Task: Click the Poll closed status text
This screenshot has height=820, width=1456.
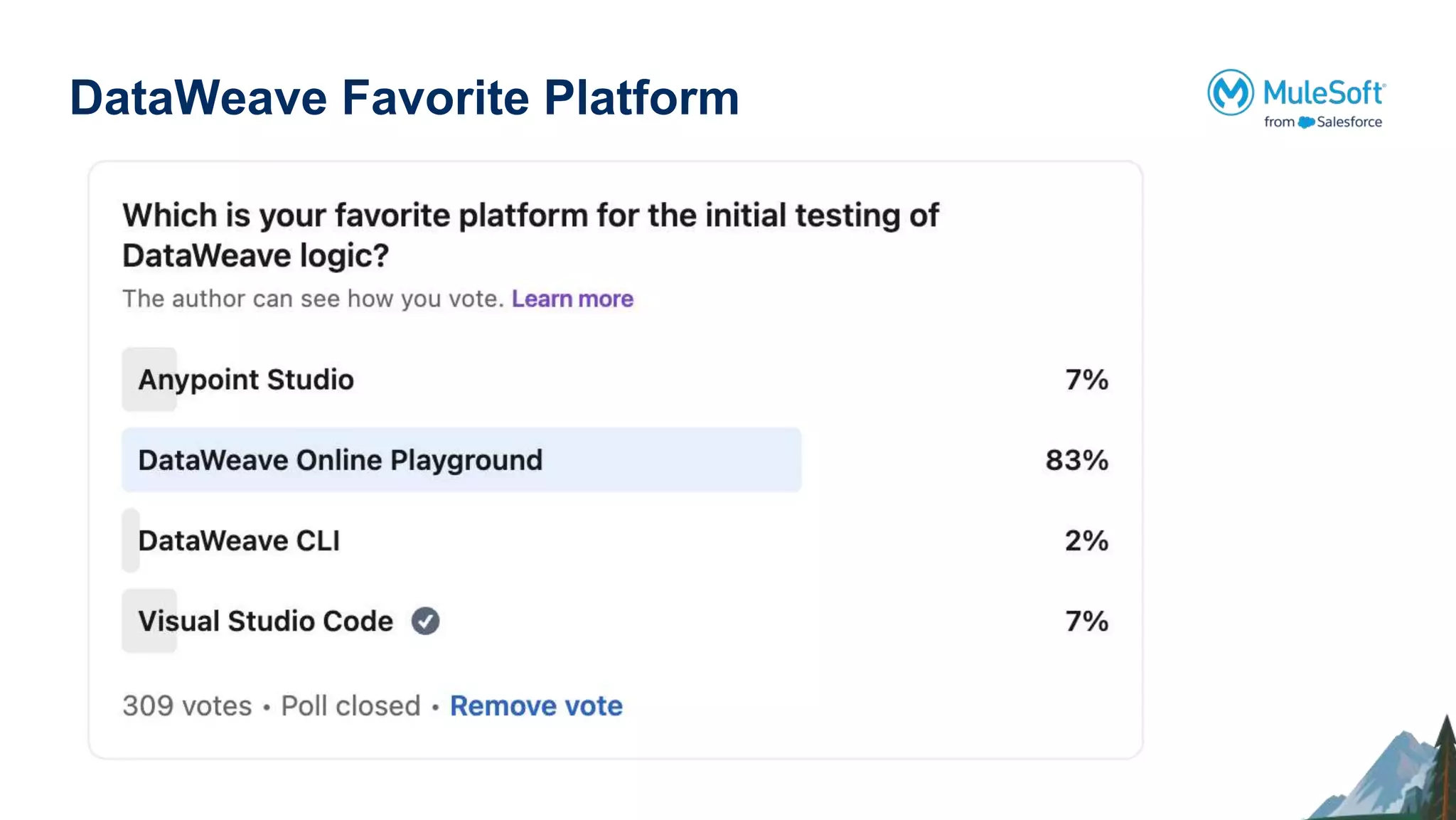Action: (350, 705)
